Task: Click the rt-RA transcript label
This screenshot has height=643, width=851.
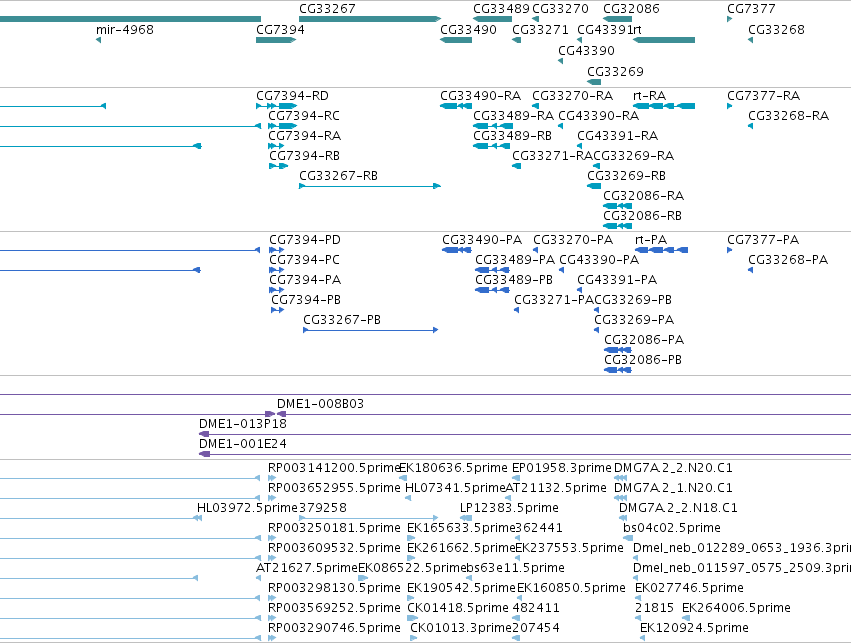Action: pyautogui.click(x=649, y=96)
